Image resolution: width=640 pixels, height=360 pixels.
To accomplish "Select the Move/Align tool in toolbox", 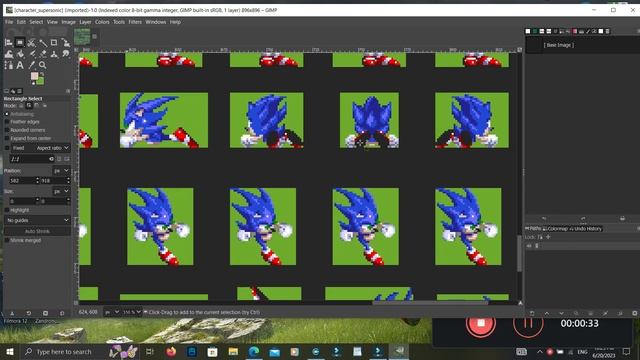I will (x=9, y=42).
